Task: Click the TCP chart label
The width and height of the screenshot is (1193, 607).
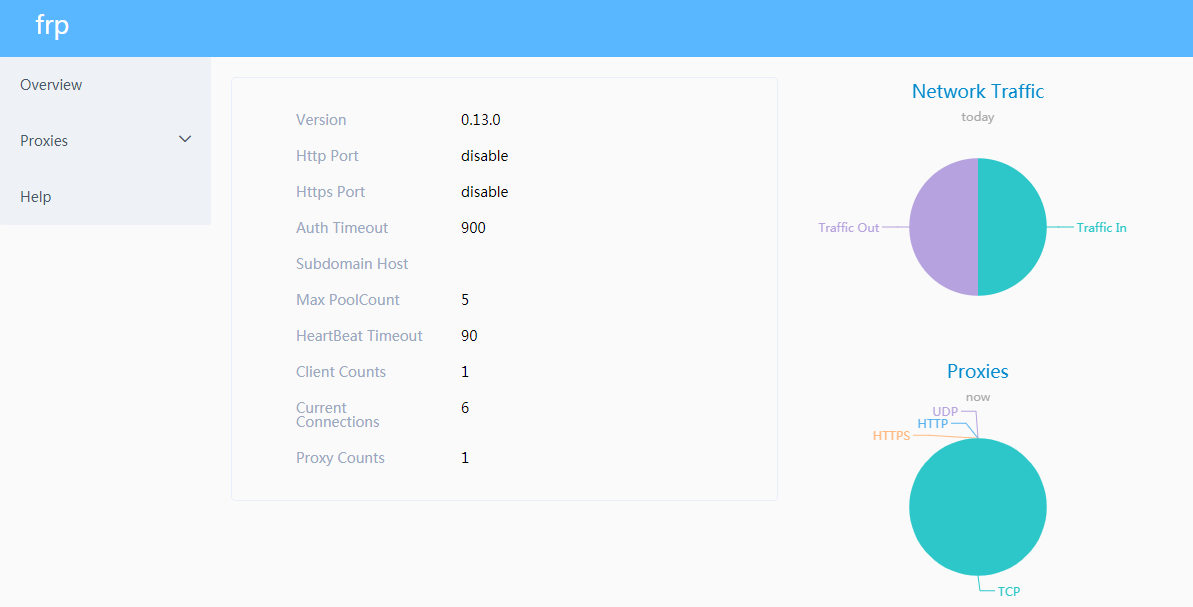Action: [1009, 591]
